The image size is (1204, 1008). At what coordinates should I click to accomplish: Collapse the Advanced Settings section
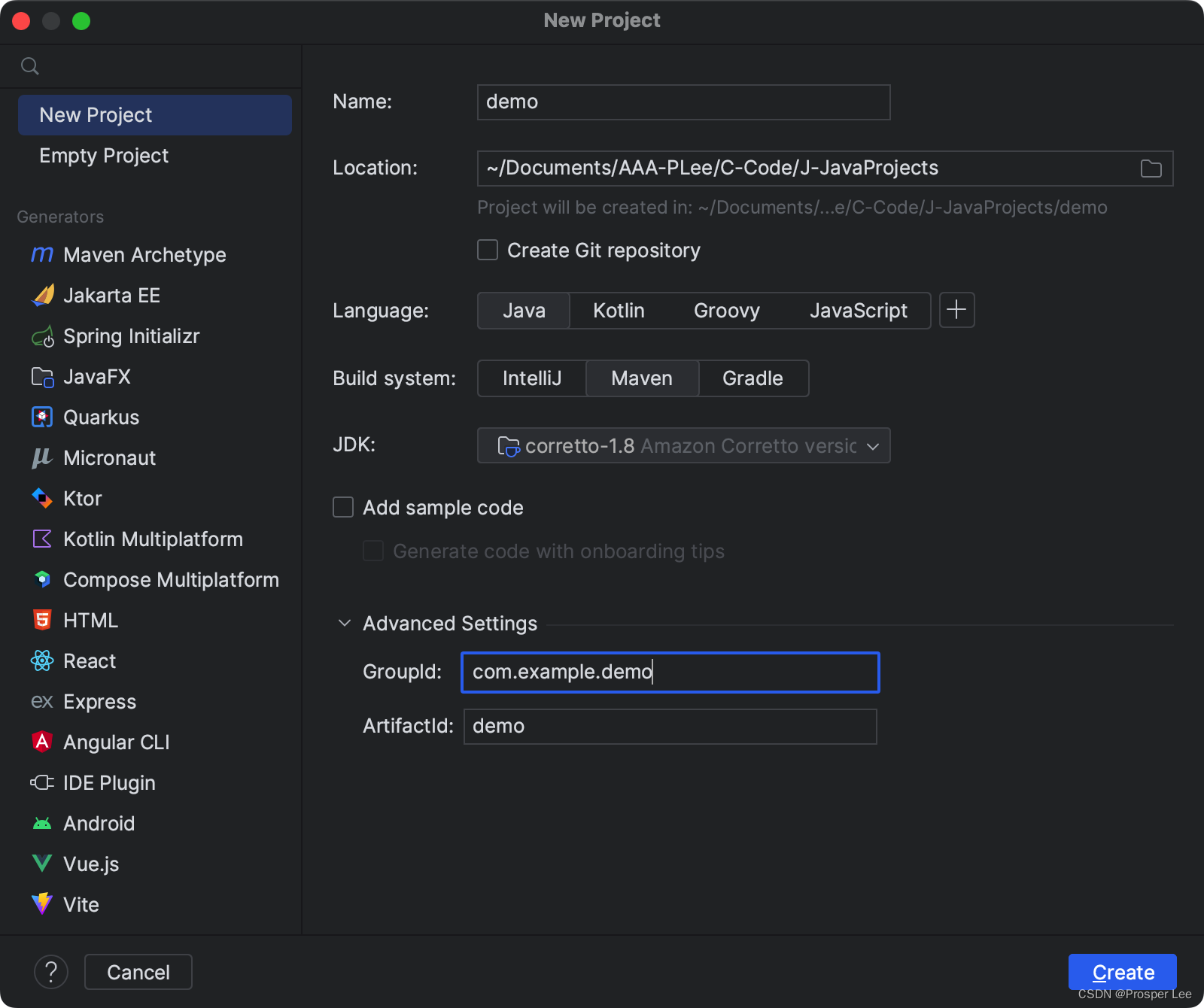[x=345, y=623]
